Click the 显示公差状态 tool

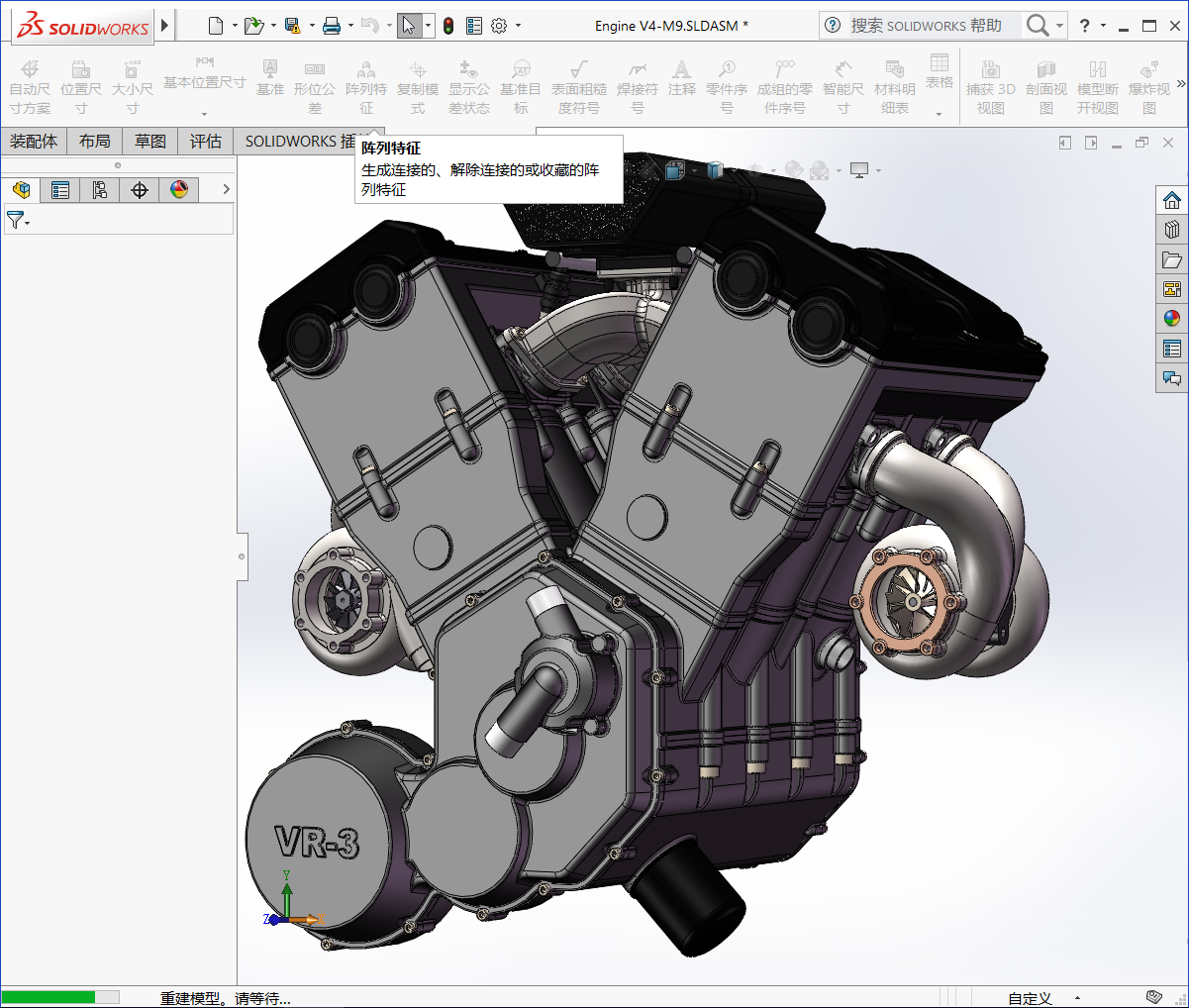coord(469,86)
